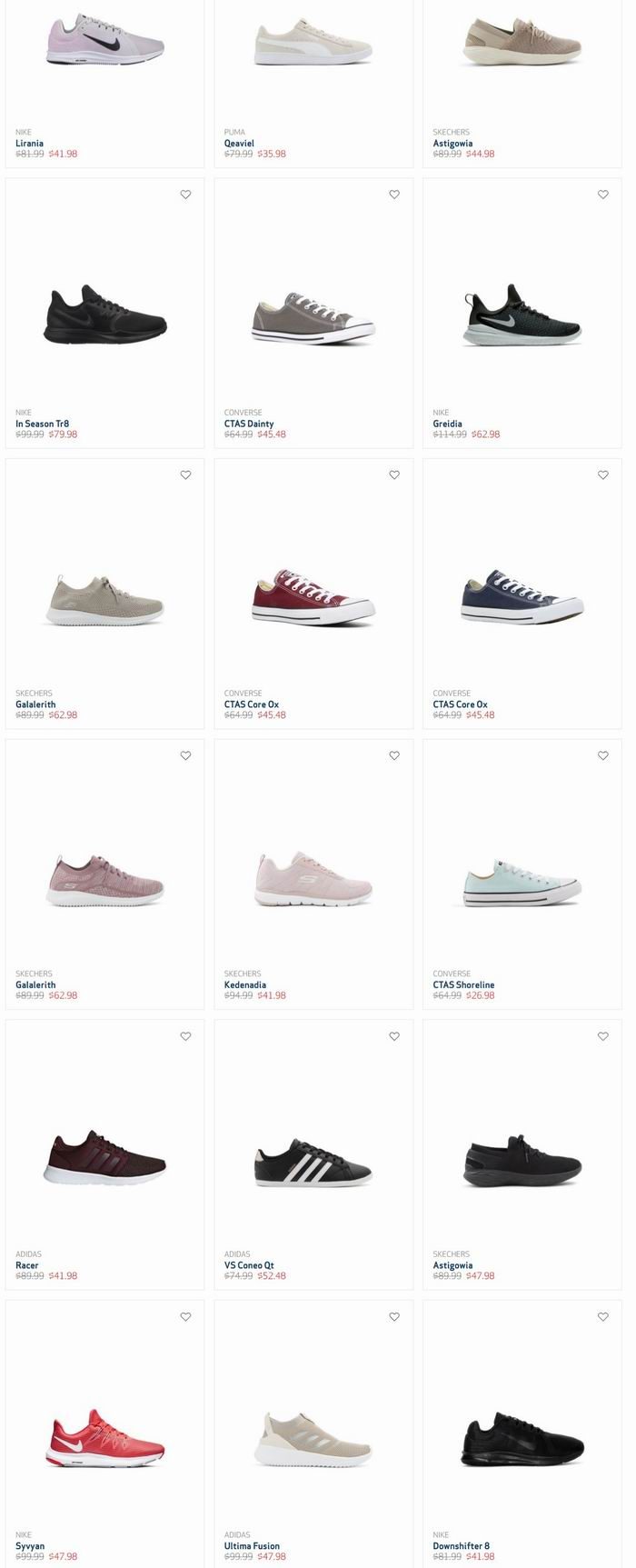
Task: Wishlist heart for navy CTAS Core Ox
Action: 603,475
